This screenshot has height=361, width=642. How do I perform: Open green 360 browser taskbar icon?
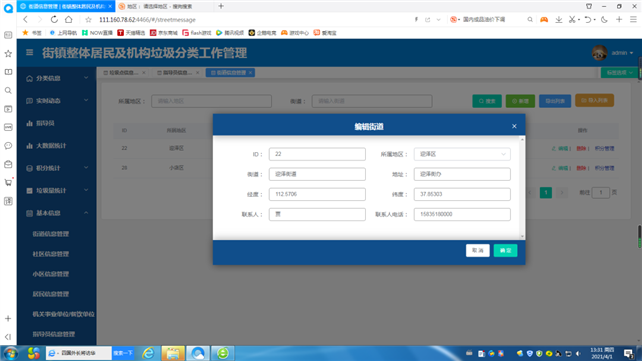[223, 353]
